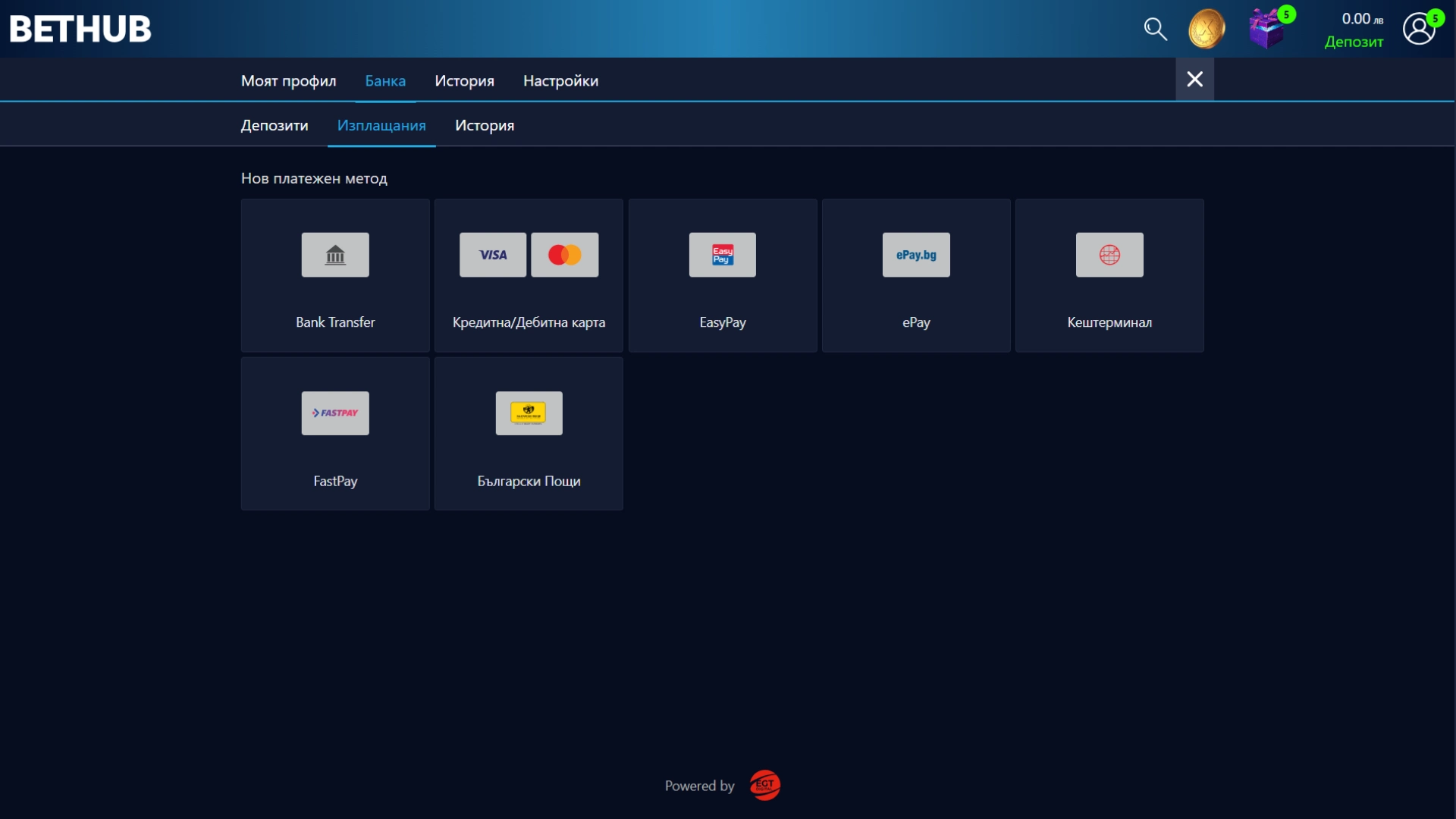This screenshot has width=1456, height=819.
Task: Choose the Кештерминал label
Action: (1109, 322)
